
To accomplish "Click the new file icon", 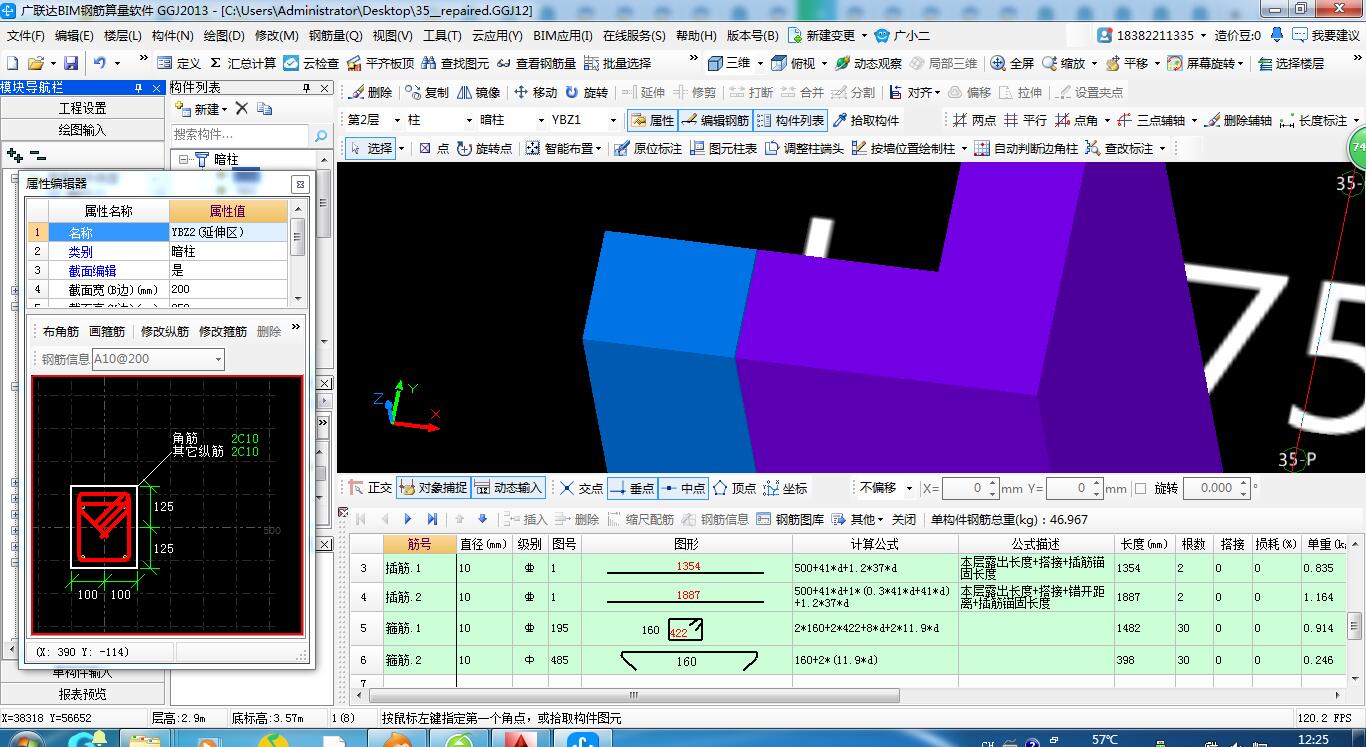I will 13,63.
